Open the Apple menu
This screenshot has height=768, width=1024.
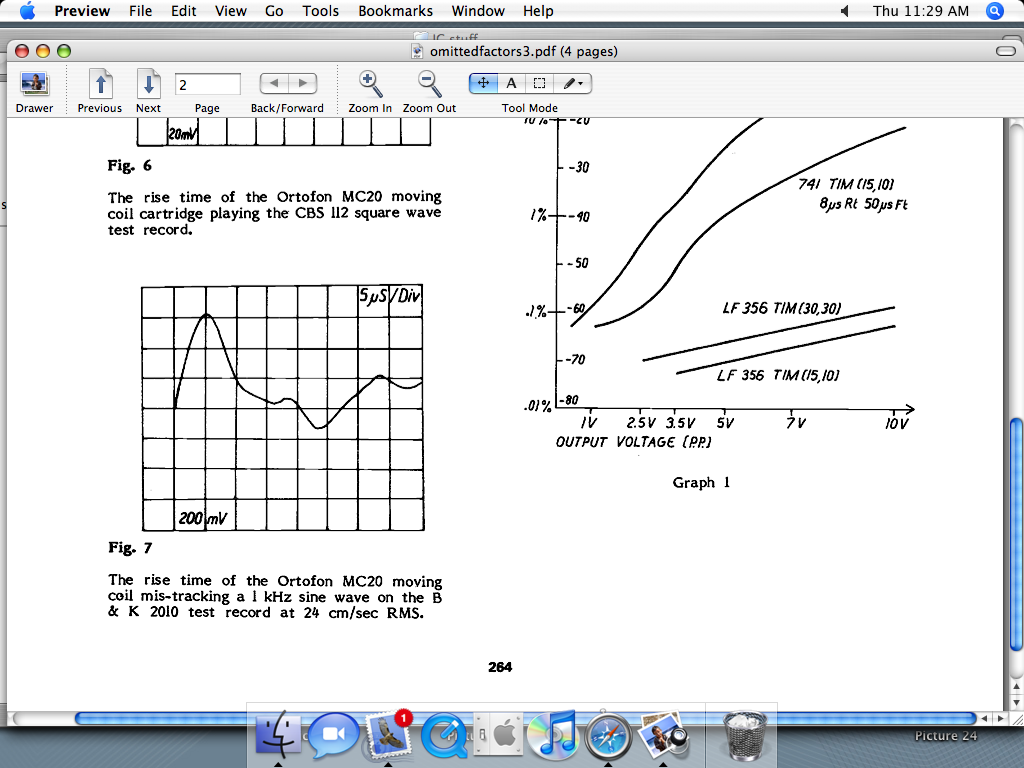pos(27,11)
